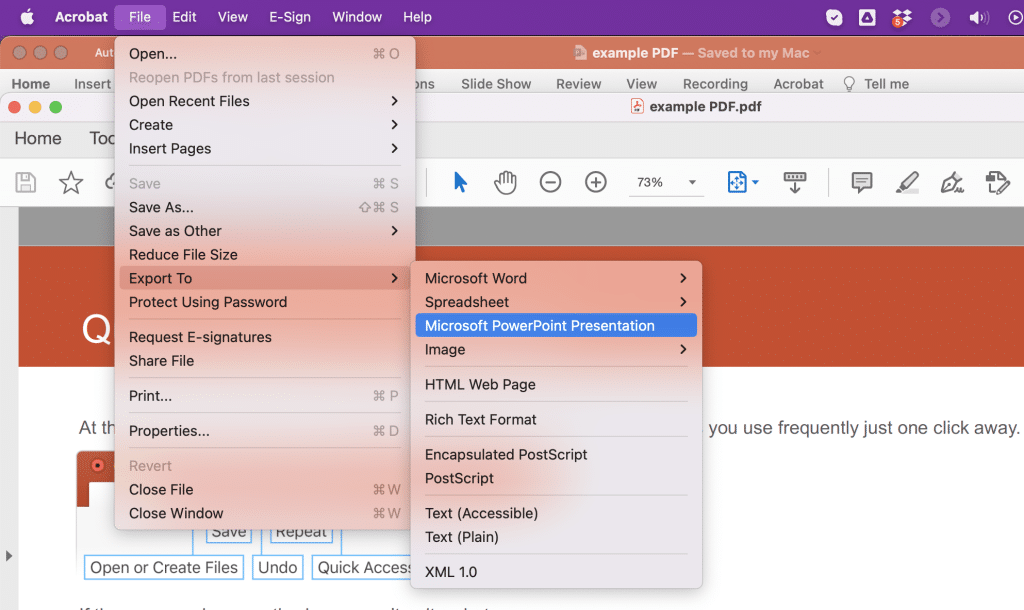
Task: Expand the Image export submenu
Action: pyautogui.click(x=683, y=349)
